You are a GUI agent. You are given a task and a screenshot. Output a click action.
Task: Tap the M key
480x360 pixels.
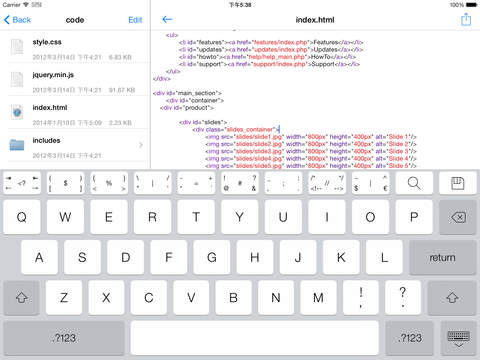[318, 298]
